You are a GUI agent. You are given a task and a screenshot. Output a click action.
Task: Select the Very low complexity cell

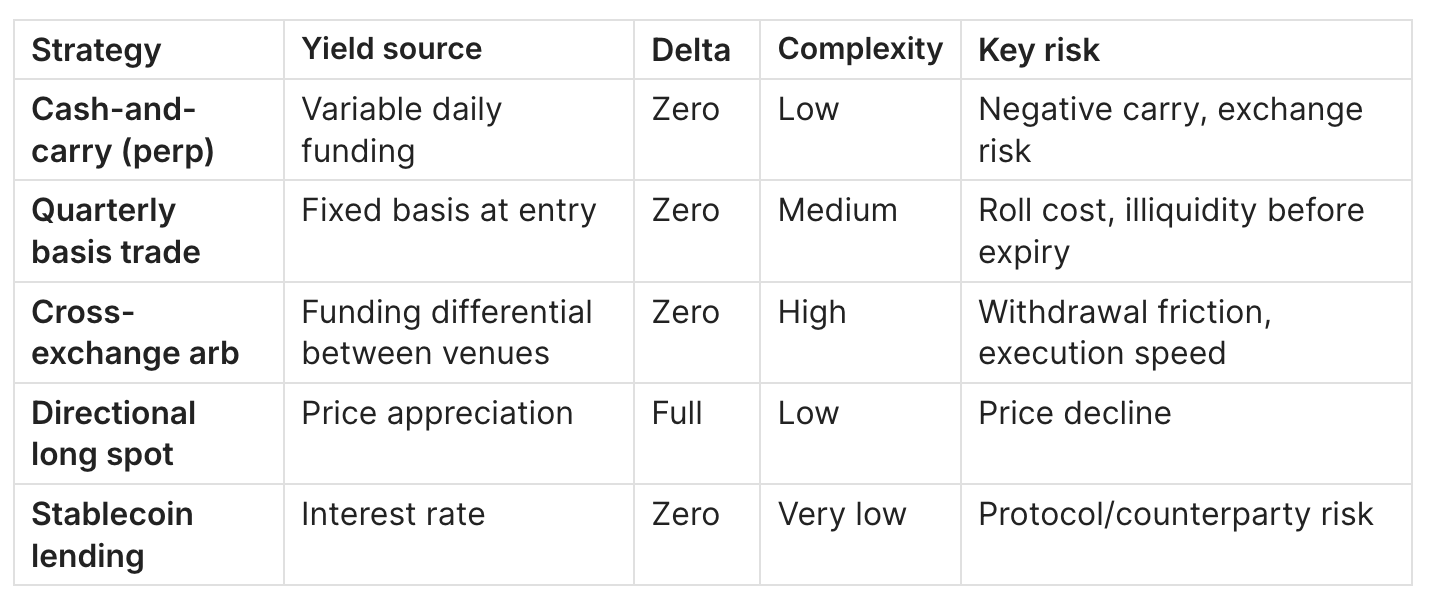coord(841,514)
